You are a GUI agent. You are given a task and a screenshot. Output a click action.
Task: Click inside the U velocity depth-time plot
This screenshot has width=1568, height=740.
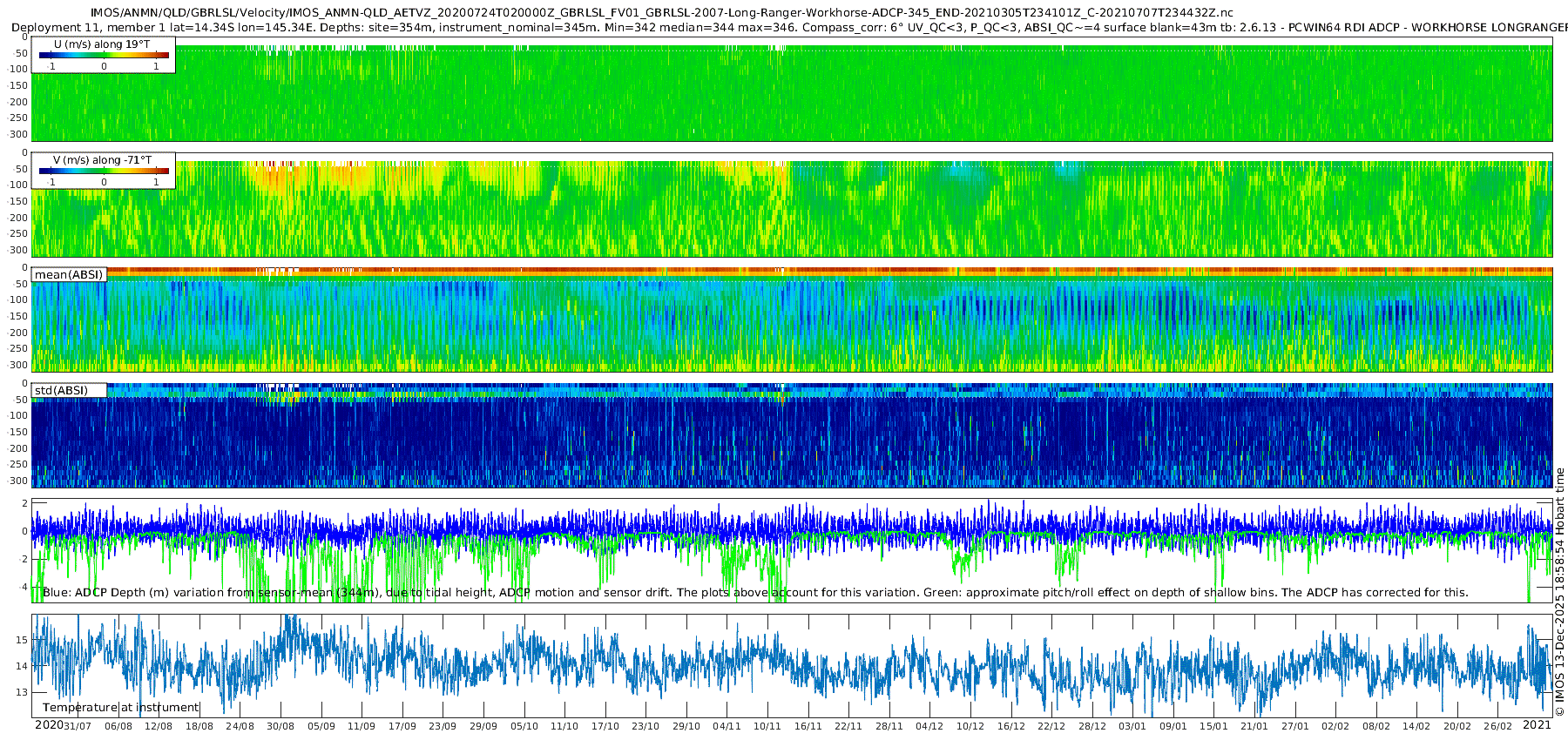tap(792, 89)
